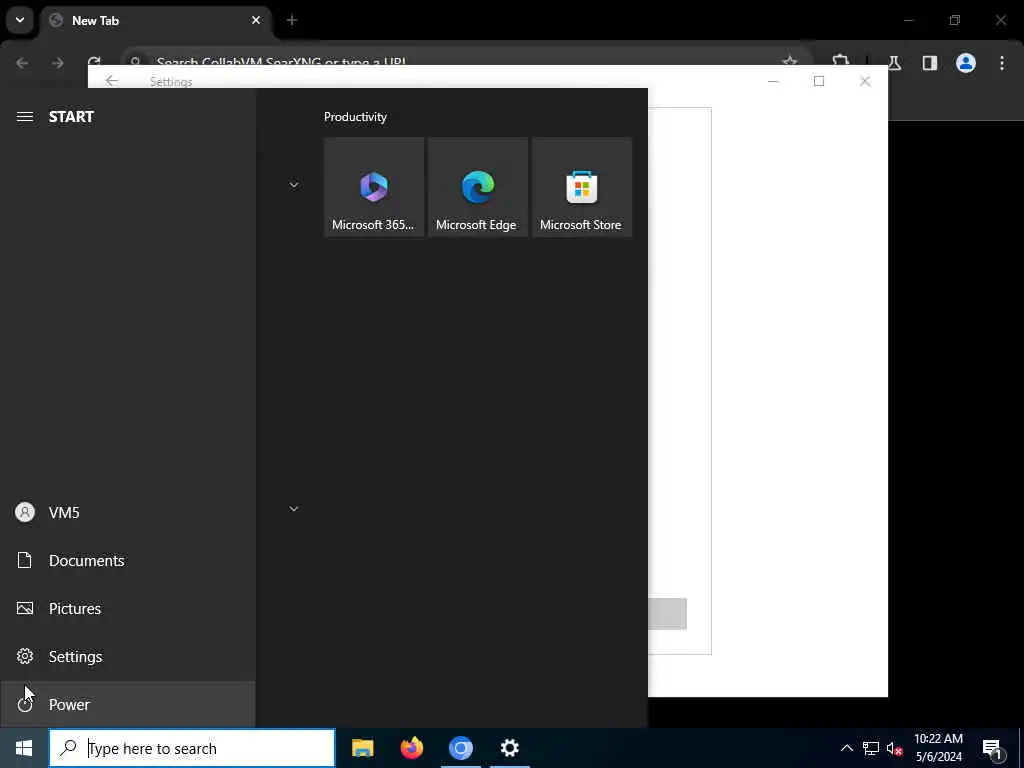
Task: Open the Microsoft Store tile
Action: (582, 187)
